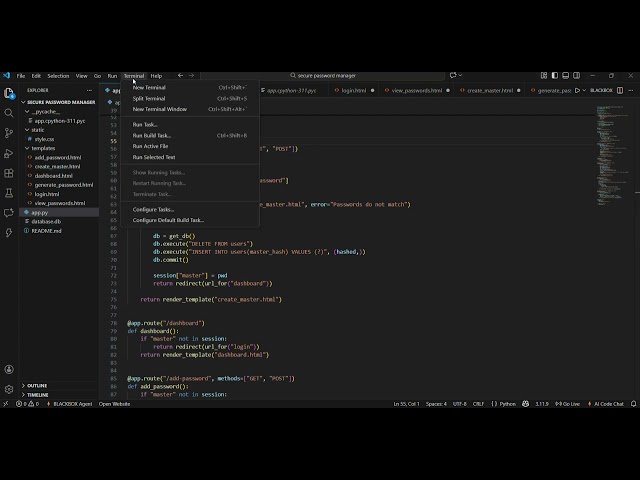This screenshot has width=640, height=480.
Task: Click the Copilot status bar icon
Action: pyautogui.click(x=526, y=404)
